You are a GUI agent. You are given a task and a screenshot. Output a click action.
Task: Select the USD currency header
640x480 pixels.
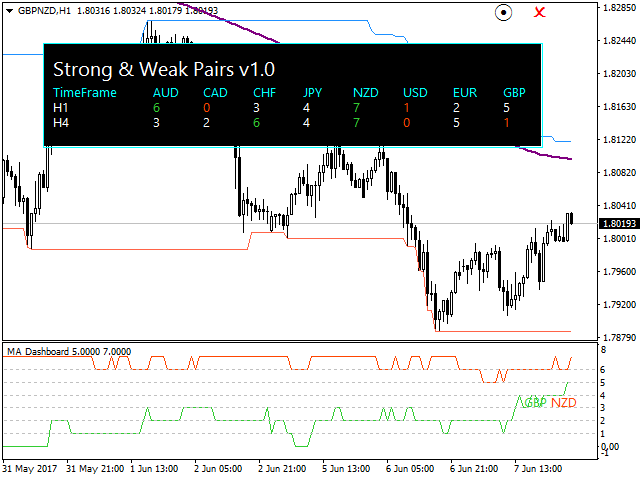[x=415, y=93]
